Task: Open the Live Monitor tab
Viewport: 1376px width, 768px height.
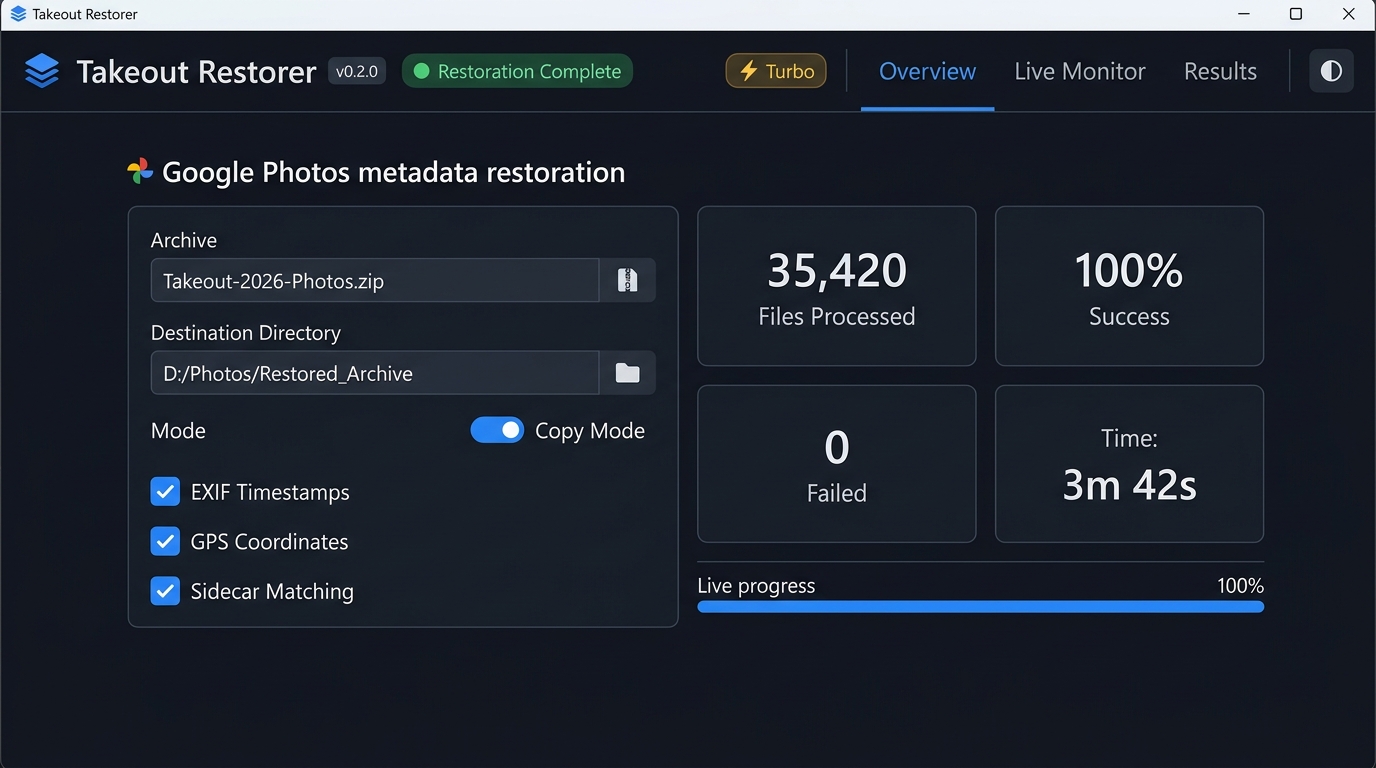Action: click(x=1080, y=71)
